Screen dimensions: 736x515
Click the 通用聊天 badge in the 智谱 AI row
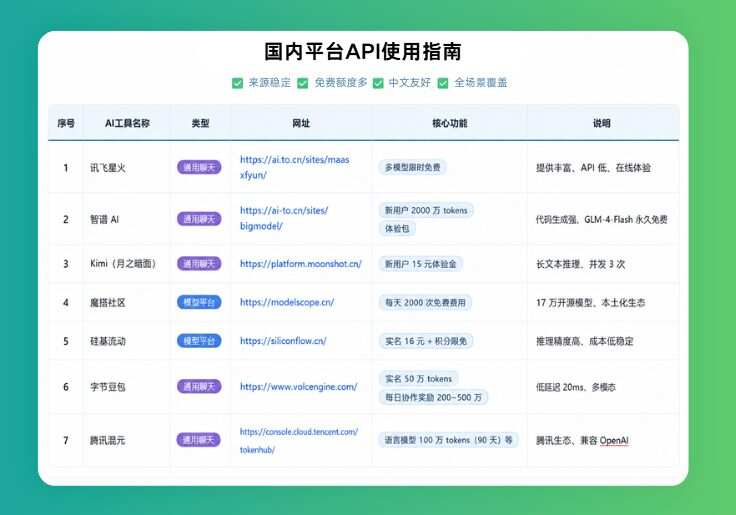(x=199, y=219)
